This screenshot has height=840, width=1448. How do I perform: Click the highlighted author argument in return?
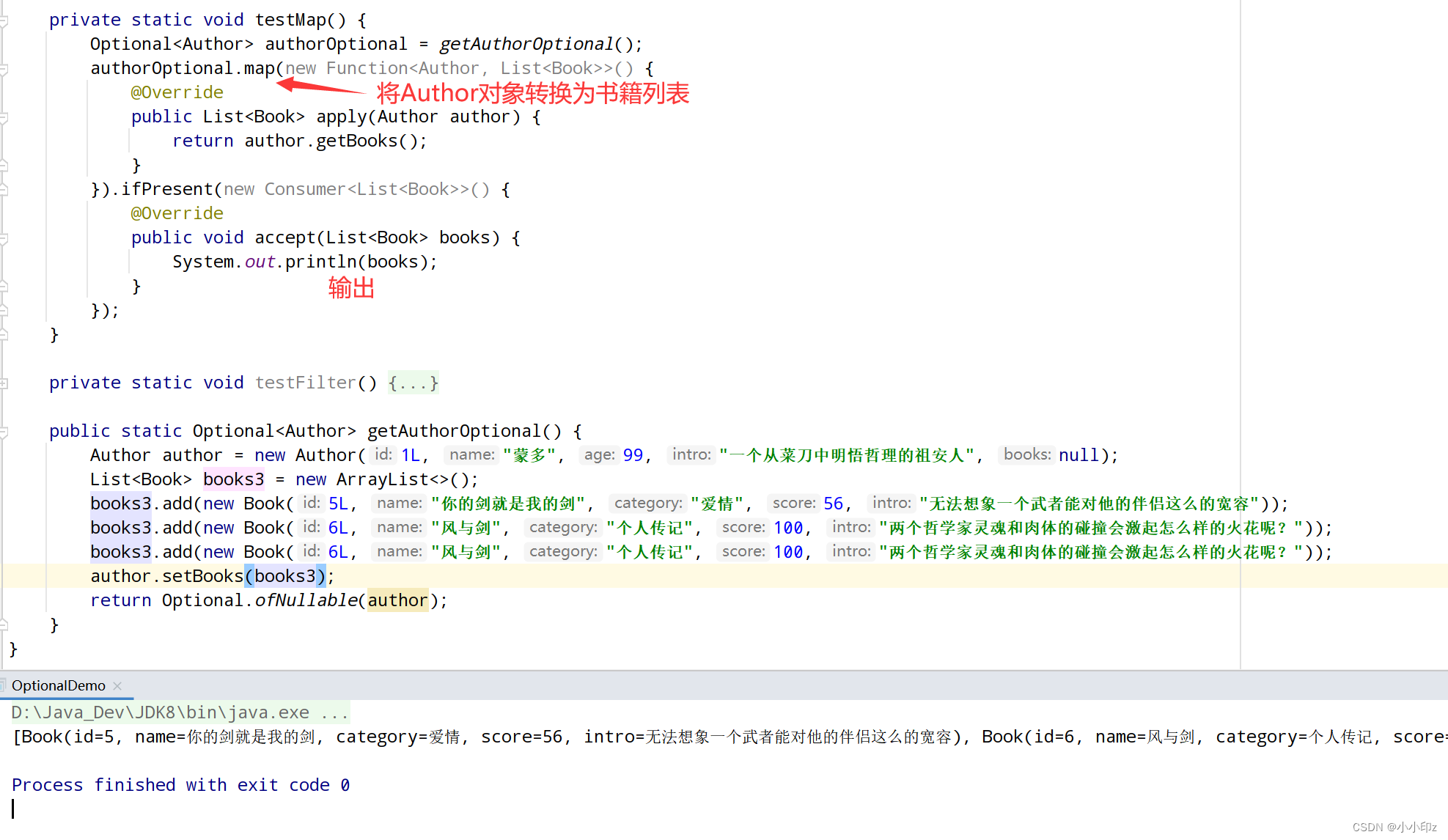397,601
